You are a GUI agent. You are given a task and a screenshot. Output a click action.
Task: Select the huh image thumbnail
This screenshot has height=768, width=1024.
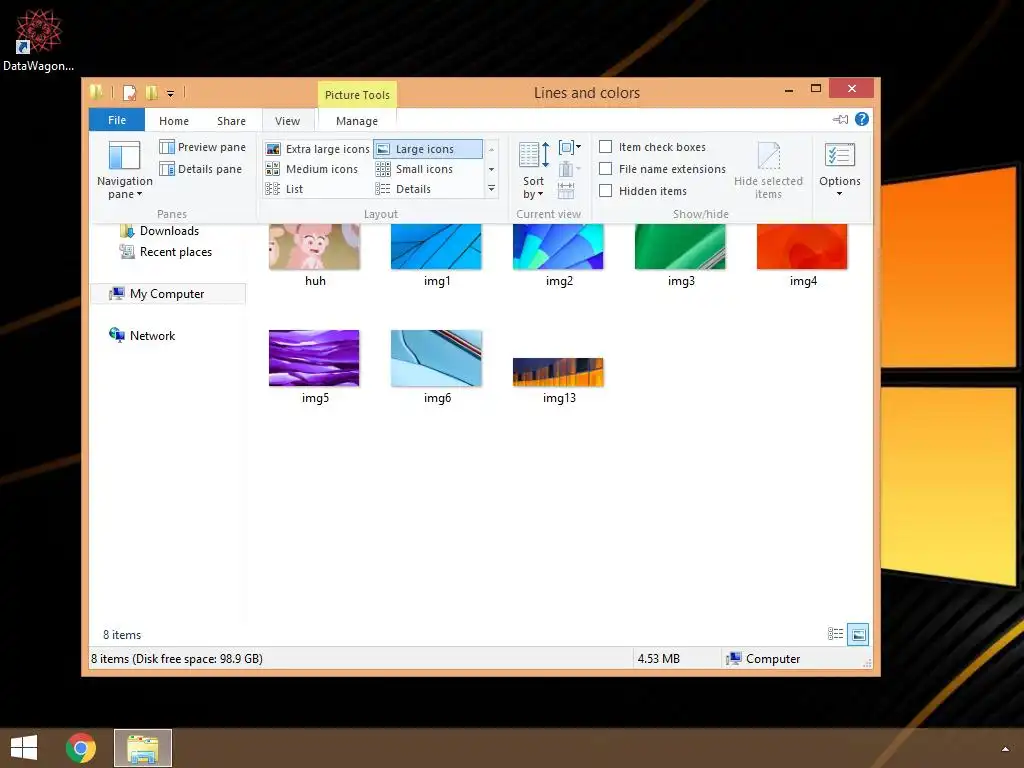(314, 246)
